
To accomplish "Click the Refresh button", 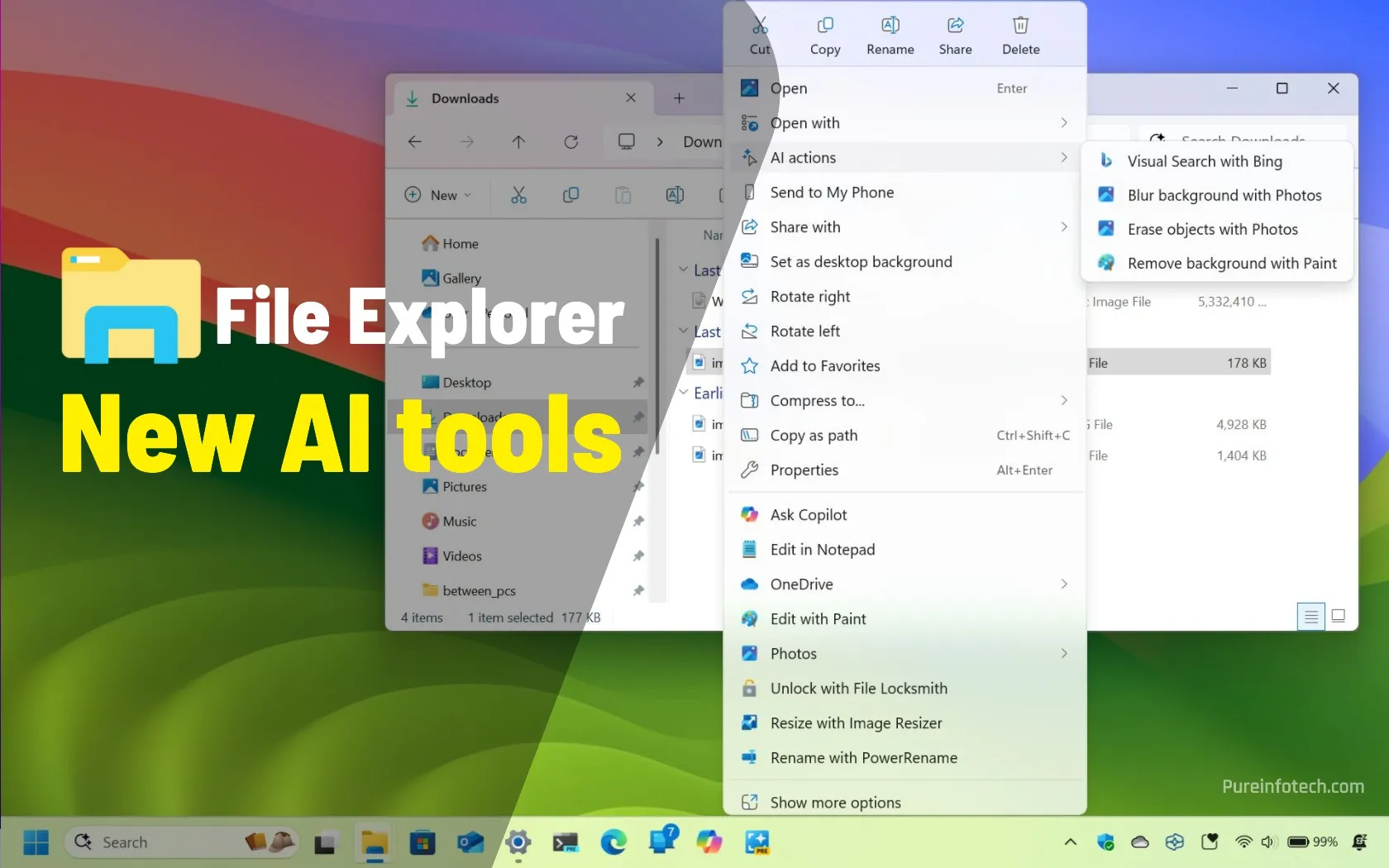I will tap(570, 142).
